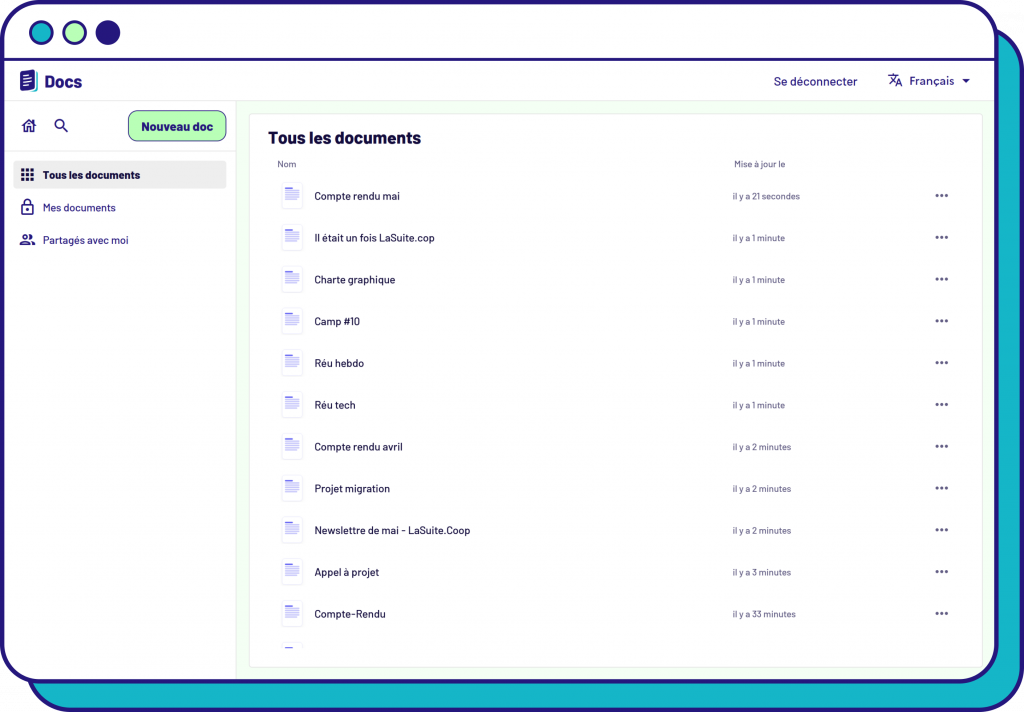Image resolution: width=1024 pixels, height=712 pixels.
Task: Click the people icon beside Partagés avec moi
Action: [x=27, y=240]
